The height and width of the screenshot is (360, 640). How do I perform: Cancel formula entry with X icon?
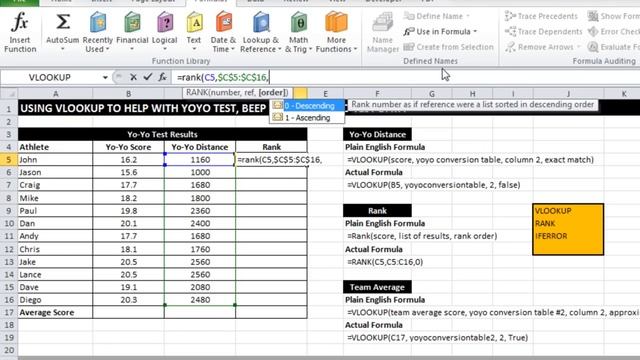click(133, 77)
